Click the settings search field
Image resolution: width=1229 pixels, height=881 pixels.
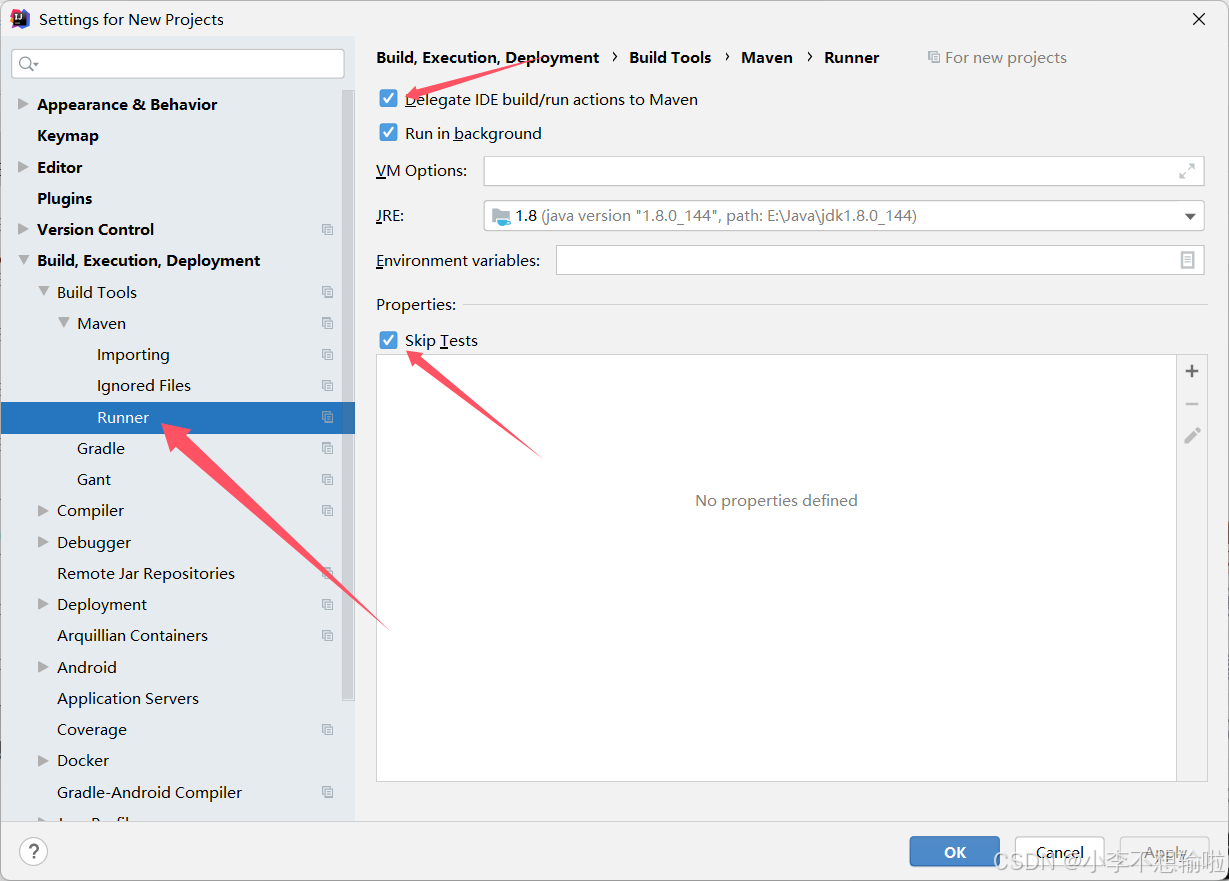click(x=178, y=64)
